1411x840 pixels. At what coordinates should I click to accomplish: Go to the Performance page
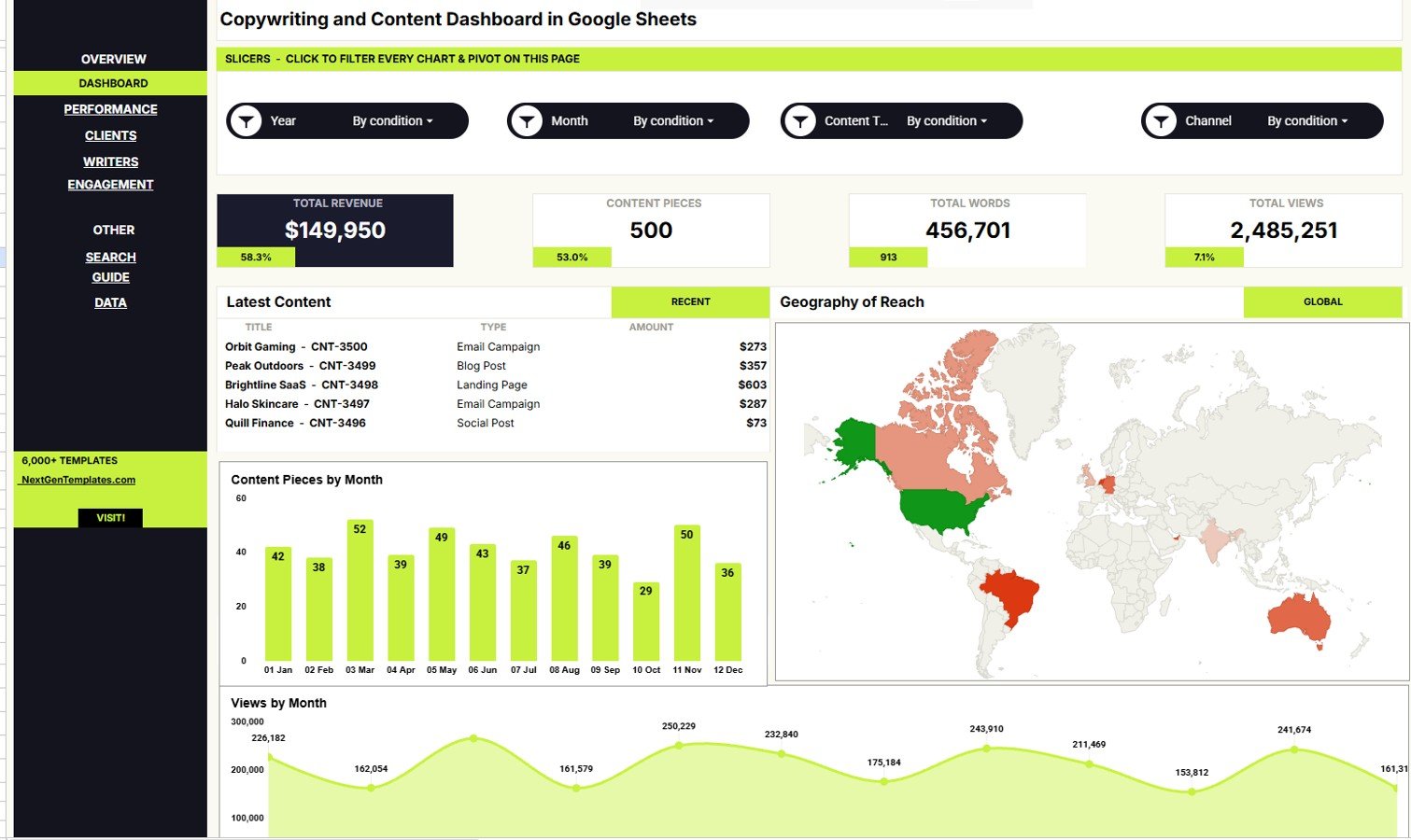click(110, 109)
